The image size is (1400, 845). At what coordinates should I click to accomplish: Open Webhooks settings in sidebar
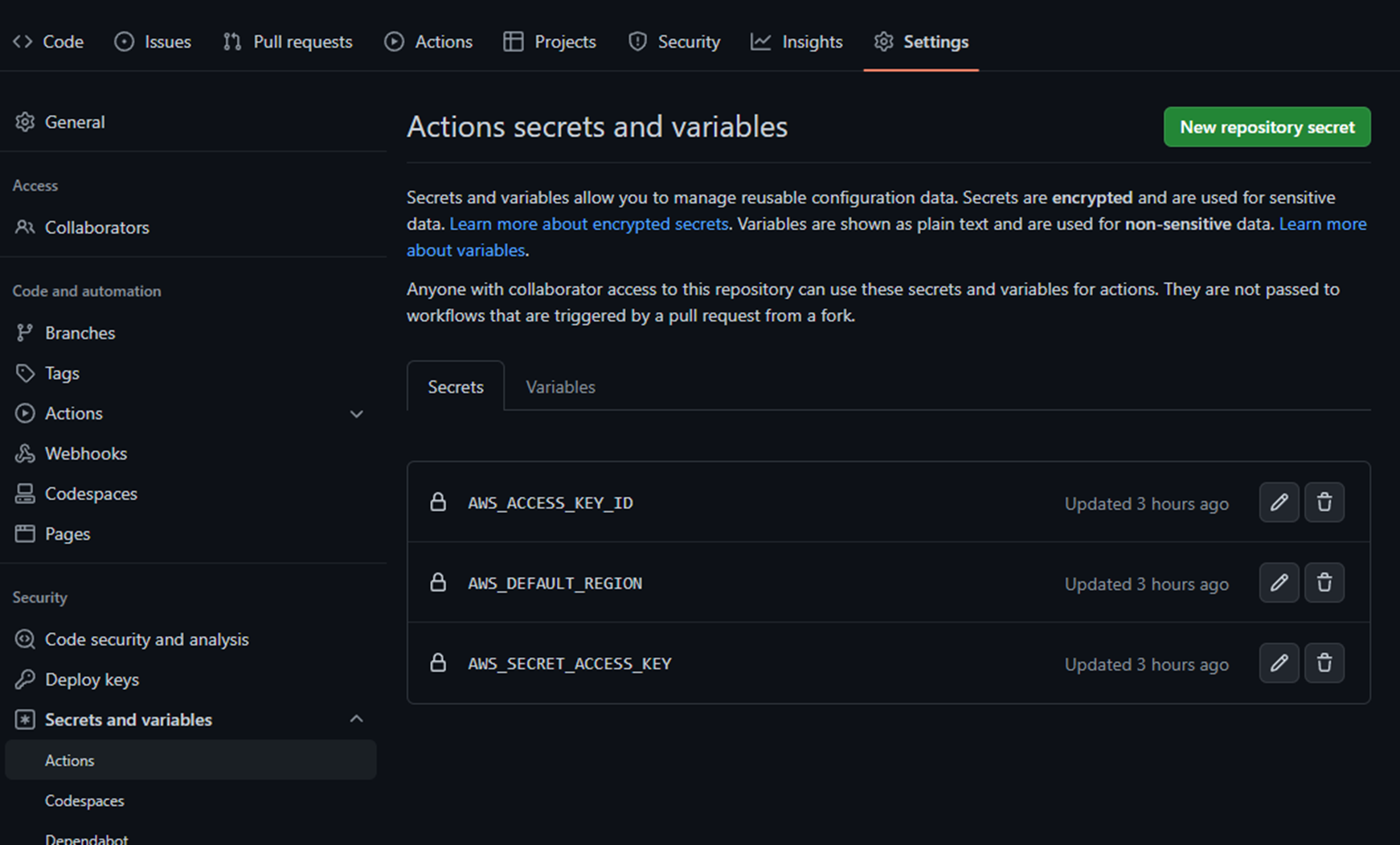tap(85, 453)
